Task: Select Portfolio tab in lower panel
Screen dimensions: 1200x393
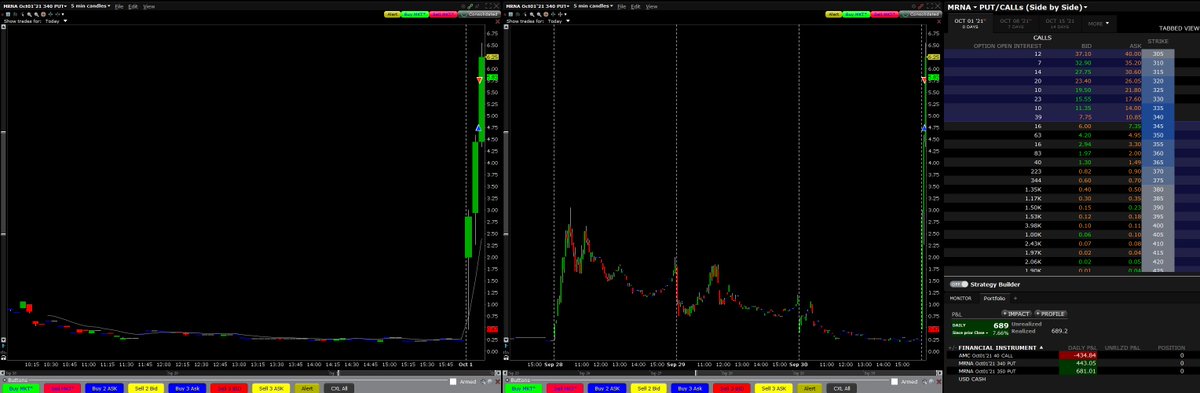Action: coord(994,297)
